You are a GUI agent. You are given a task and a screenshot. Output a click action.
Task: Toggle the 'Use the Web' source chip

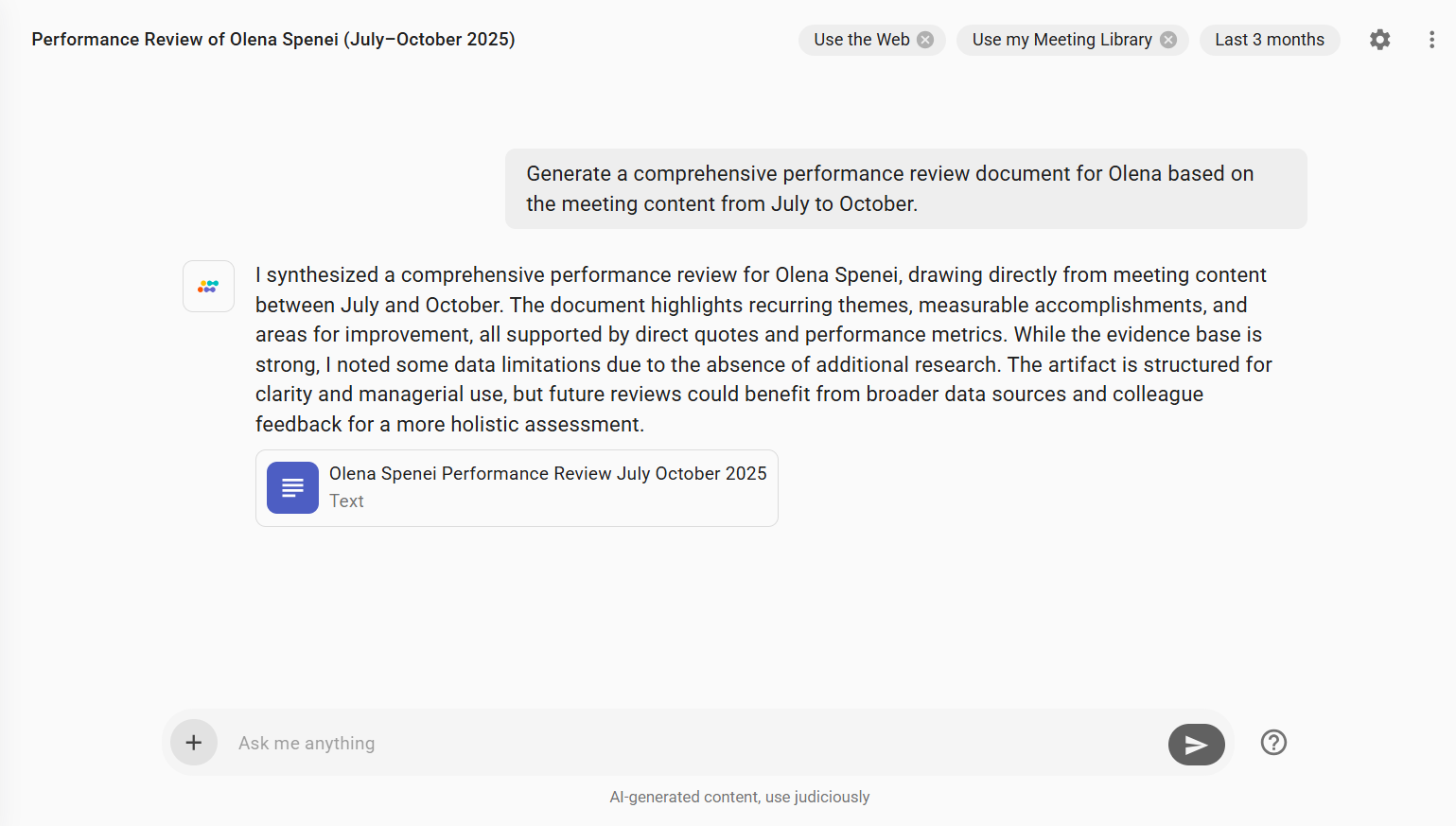(860, 40)
